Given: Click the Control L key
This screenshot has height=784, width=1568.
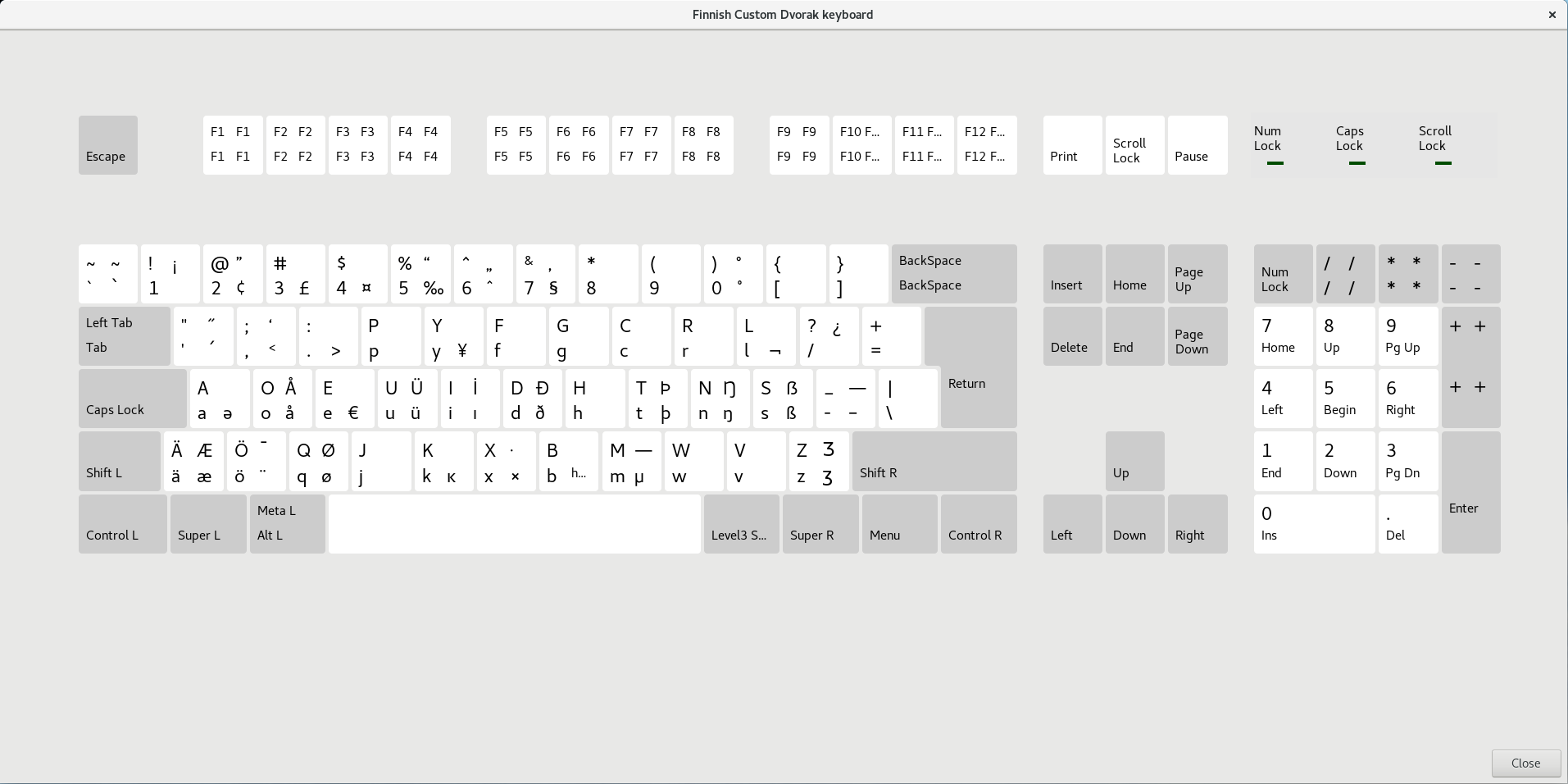Looking at the screenshot, I should point(123,524).
